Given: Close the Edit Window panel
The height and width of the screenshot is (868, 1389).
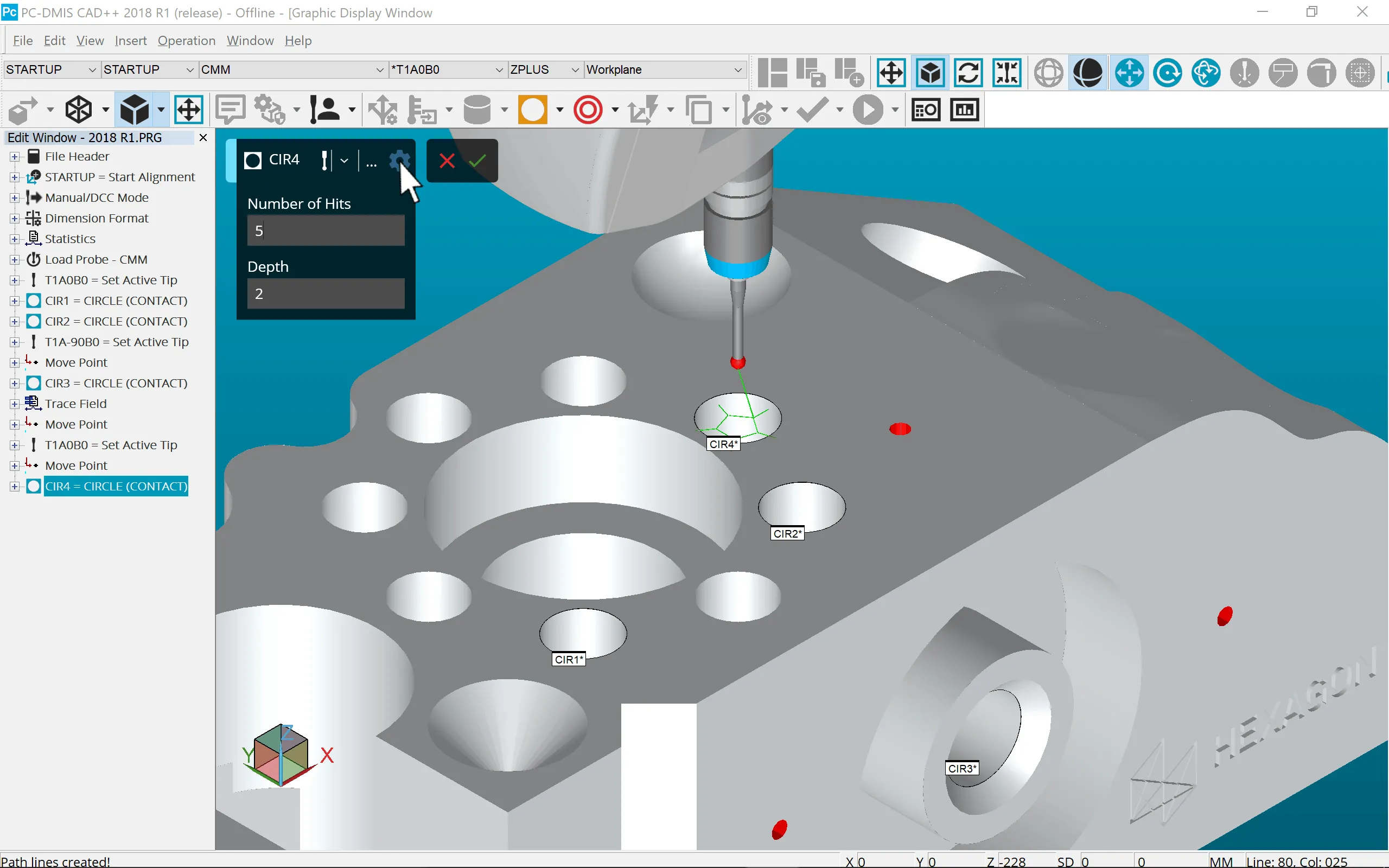Looking at the screenshot, I should coord(202,138).
